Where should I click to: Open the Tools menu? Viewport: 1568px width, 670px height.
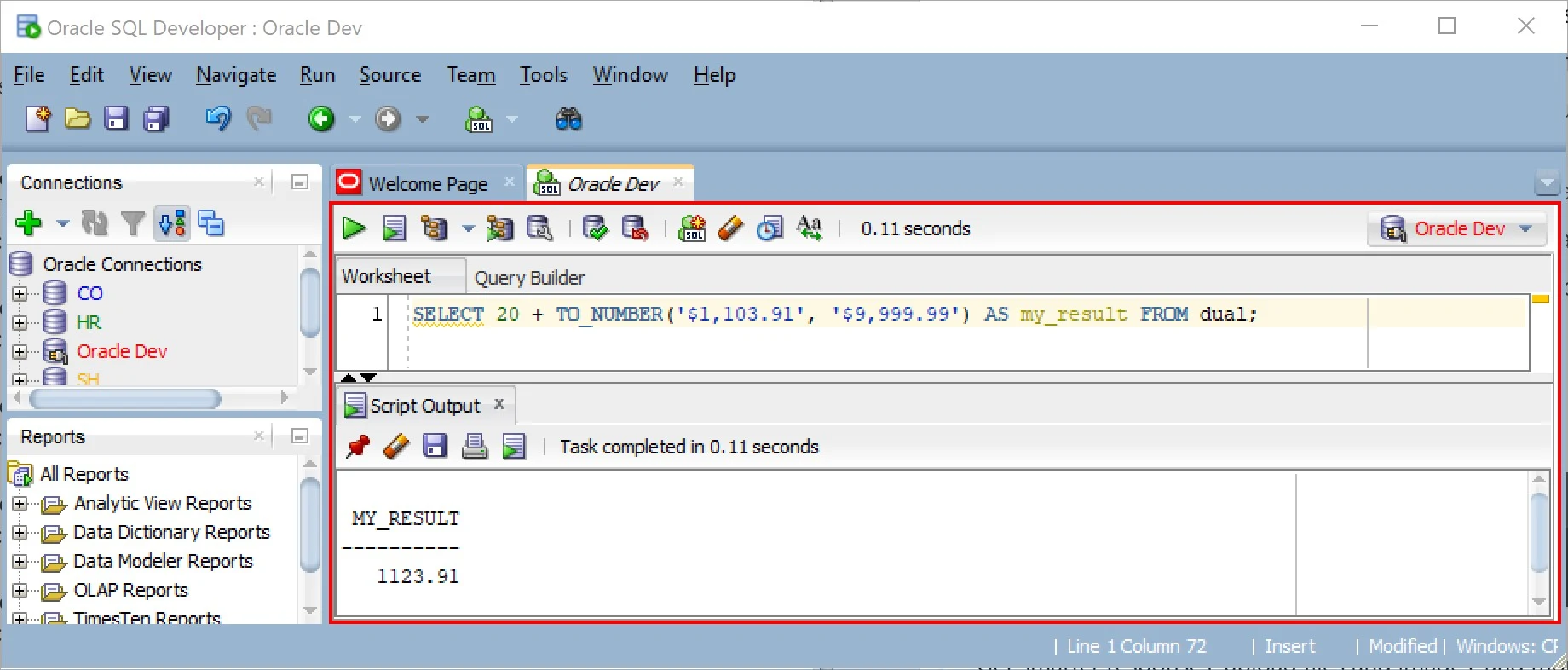[544, 75]
